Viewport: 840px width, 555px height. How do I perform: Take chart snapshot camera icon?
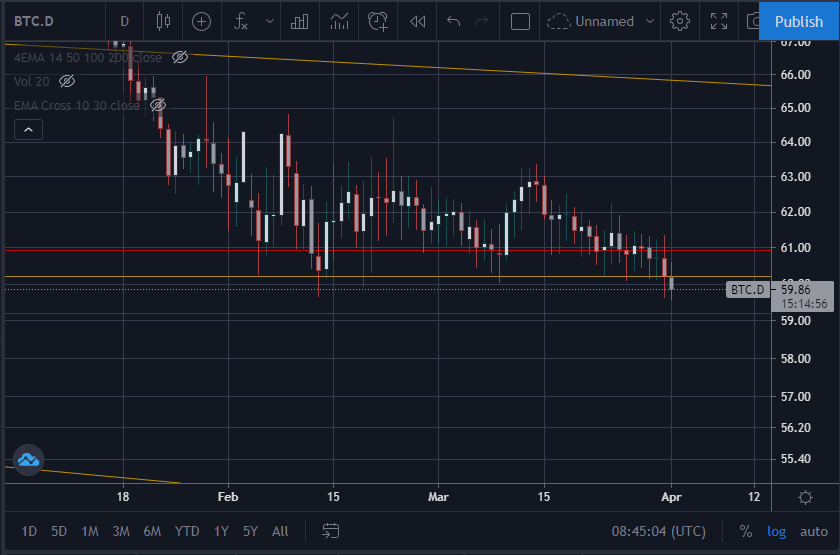pyautogui.click(x=753, y=21)
